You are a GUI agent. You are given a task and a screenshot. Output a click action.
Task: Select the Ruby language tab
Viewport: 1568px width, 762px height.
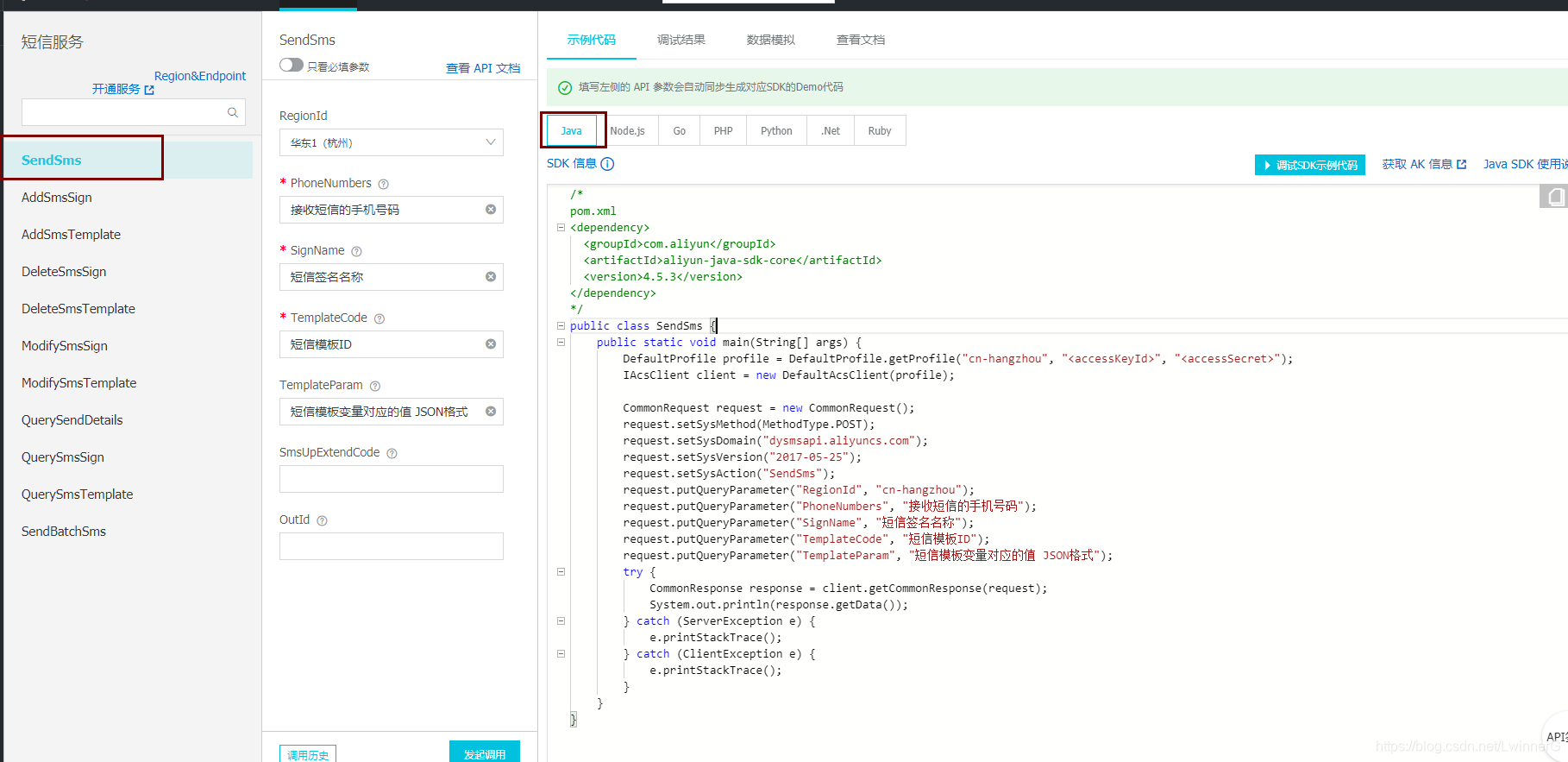click(880, 131)
